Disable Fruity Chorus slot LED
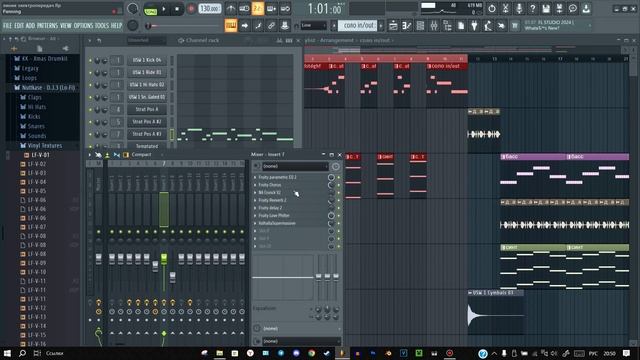 tap(338, 185)
